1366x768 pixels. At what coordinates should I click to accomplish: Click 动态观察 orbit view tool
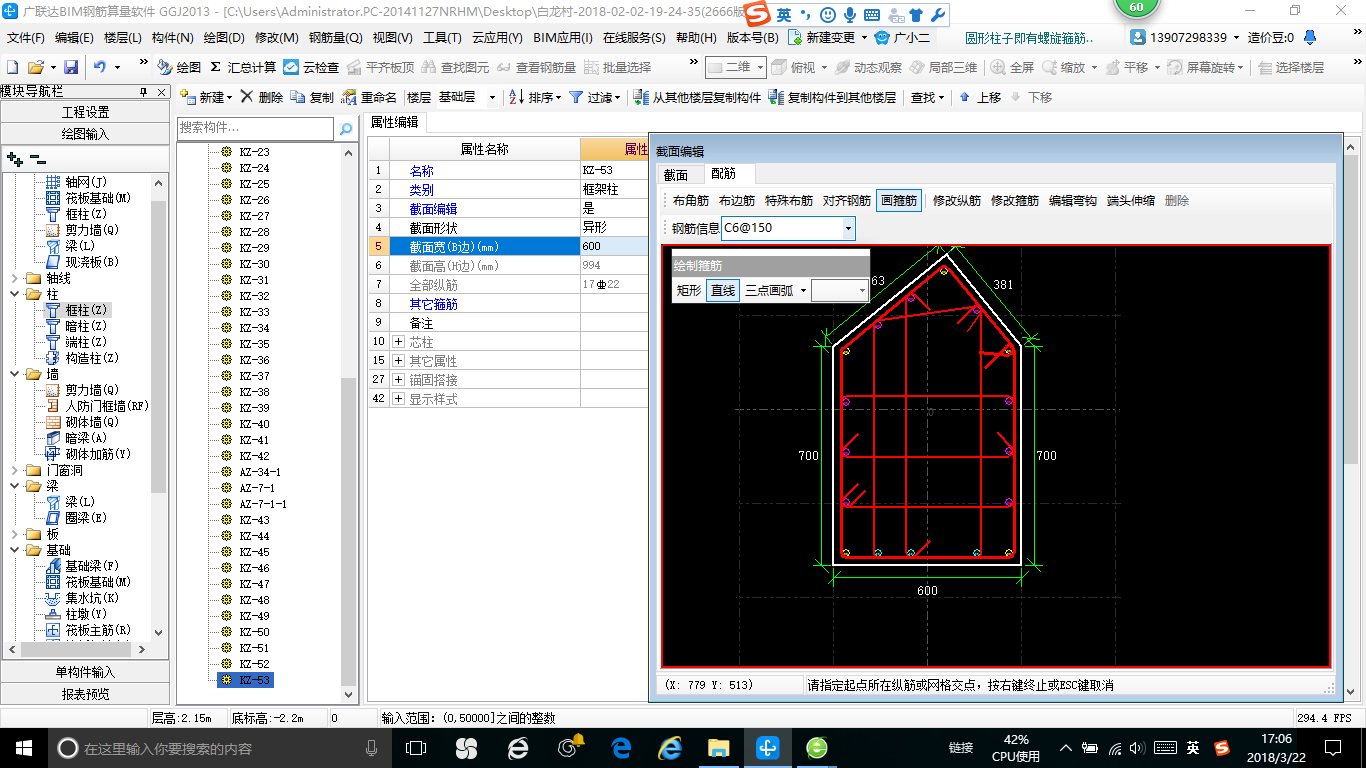pyautogui.click(x=868, y=67)
